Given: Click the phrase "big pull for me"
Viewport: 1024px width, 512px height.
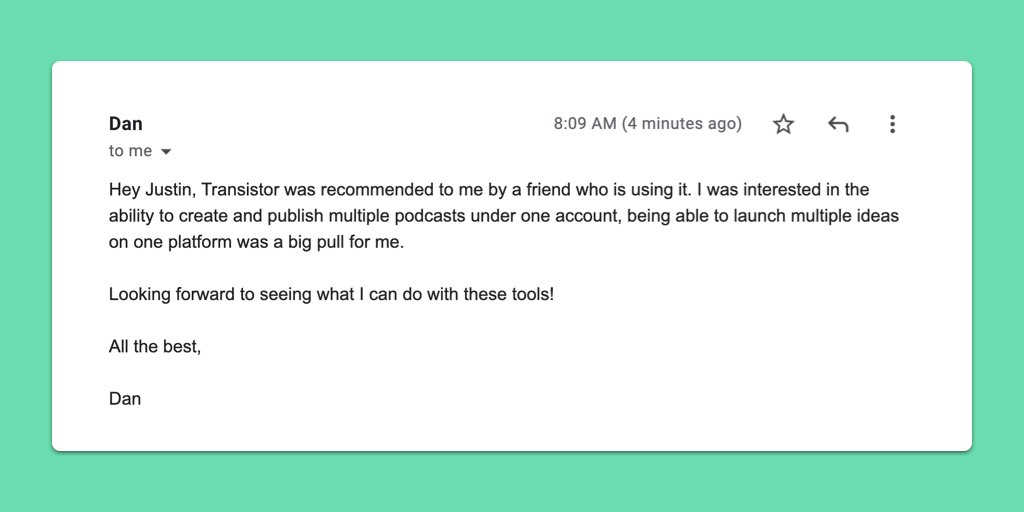Looking at the screenshot, I should 343,242.
